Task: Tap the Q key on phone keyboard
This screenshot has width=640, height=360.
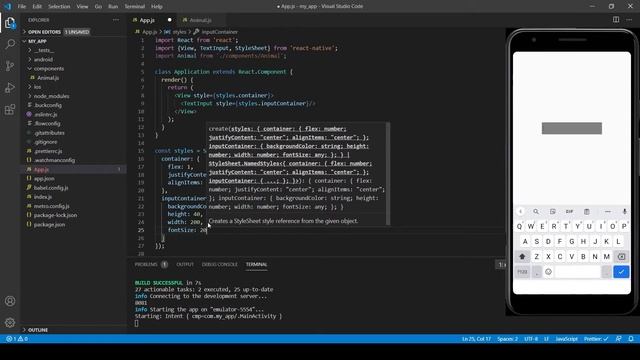Action: tap(519, 226)
